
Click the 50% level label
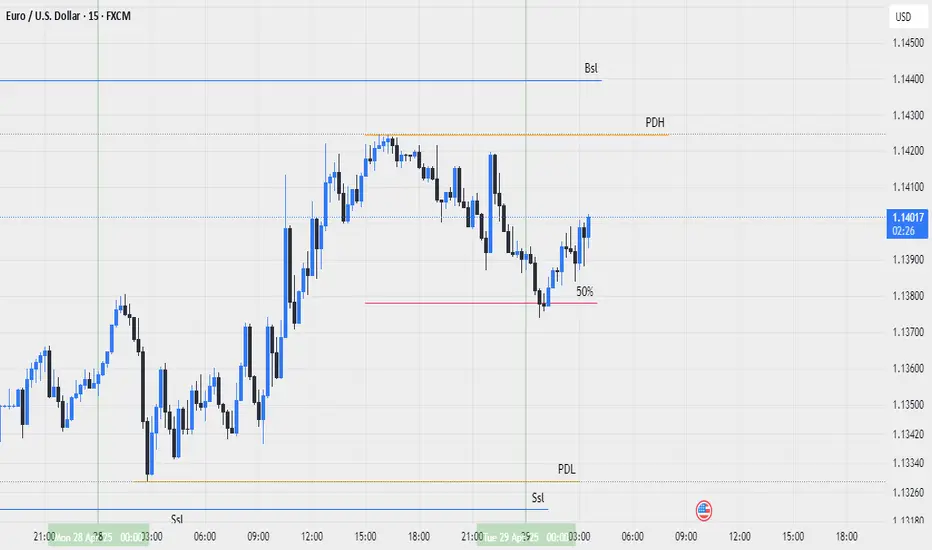tap(585, 291)
